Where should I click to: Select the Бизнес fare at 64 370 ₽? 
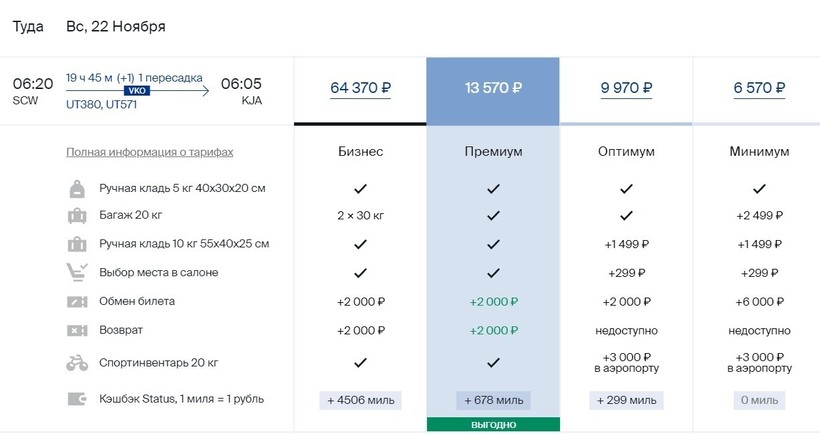click(x=360, y=88)
